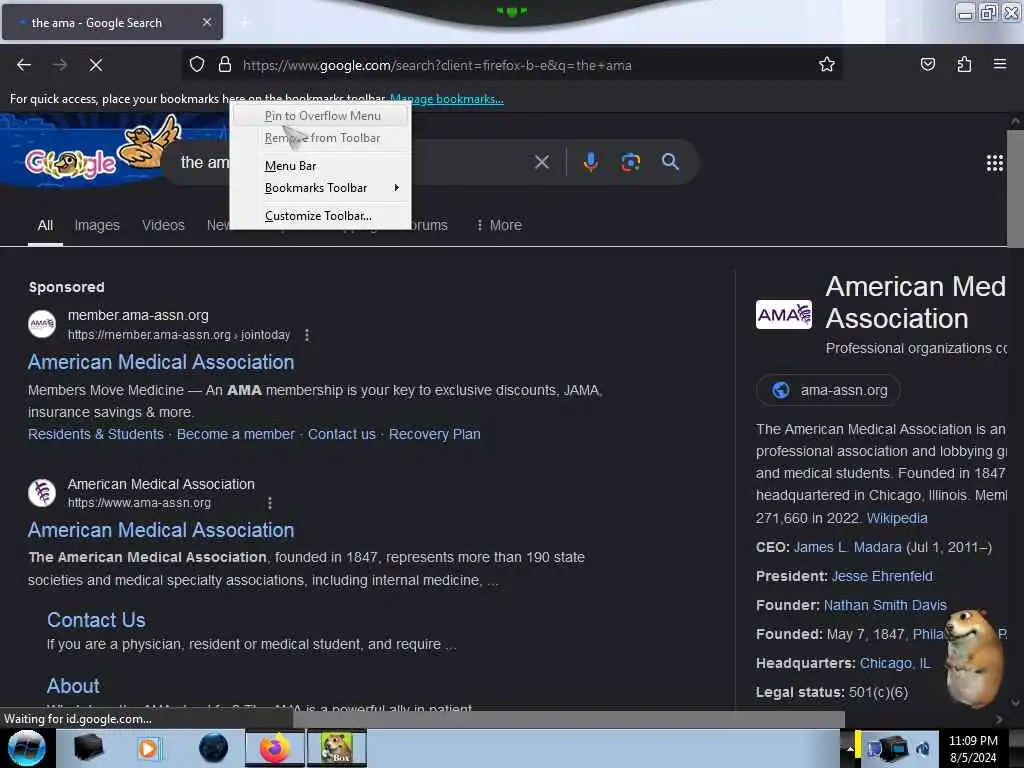Click the padlock site info icon
Image resolution: width=1024 pixels, height=768 pixels.
(225, 65)
